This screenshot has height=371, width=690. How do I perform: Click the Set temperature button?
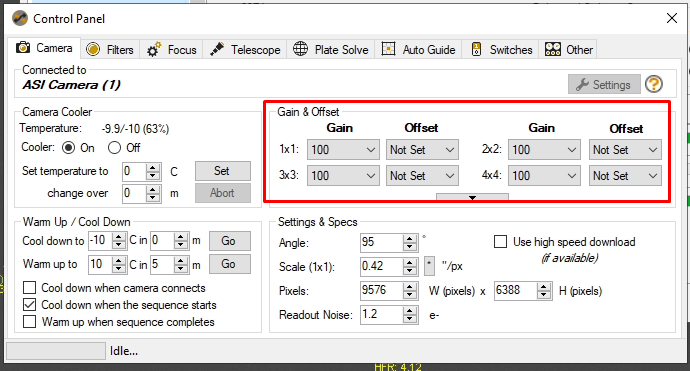[x=223, y=171]
